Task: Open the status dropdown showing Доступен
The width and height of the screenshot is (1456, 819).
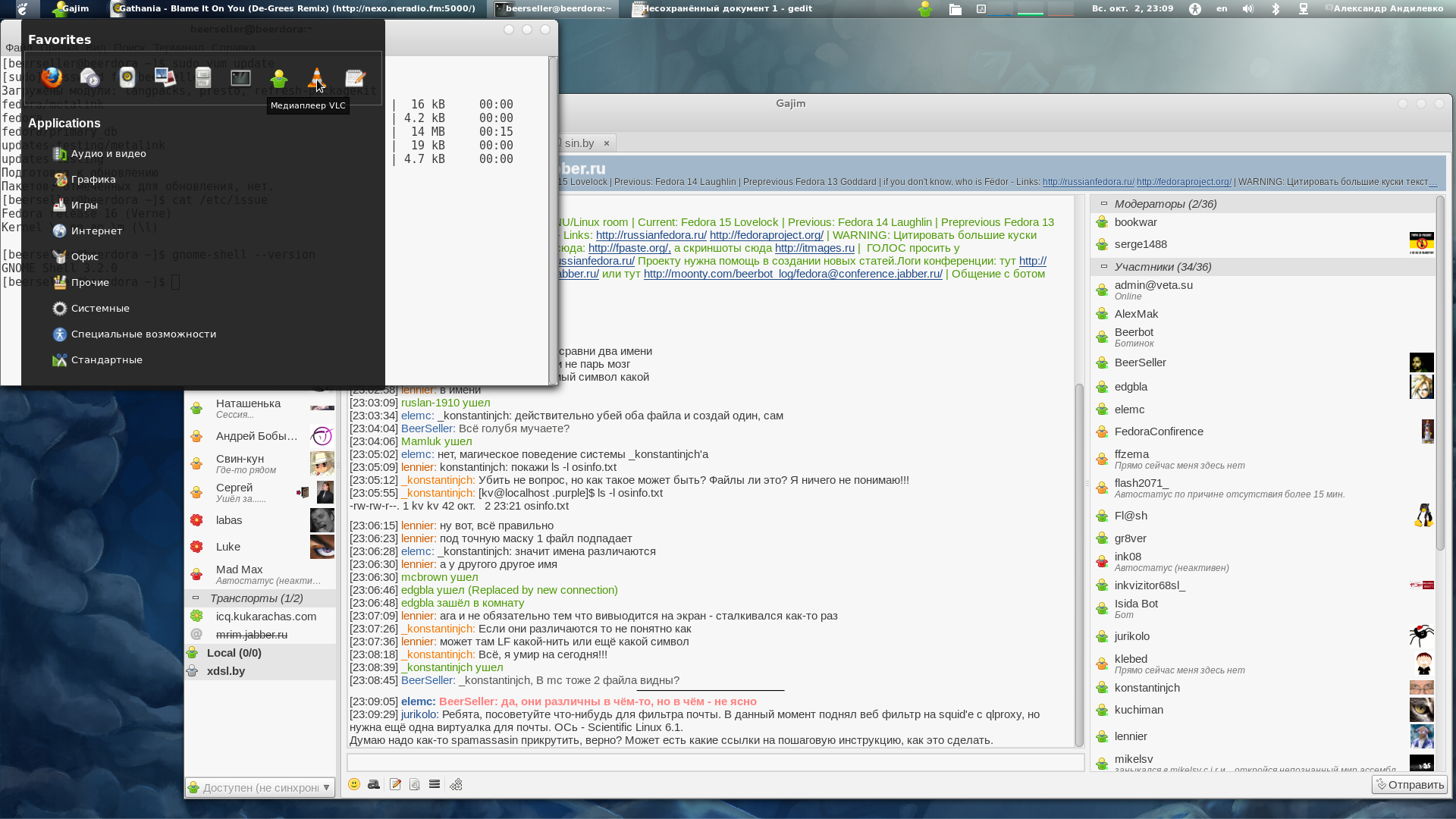Action: tap(260, 787)
